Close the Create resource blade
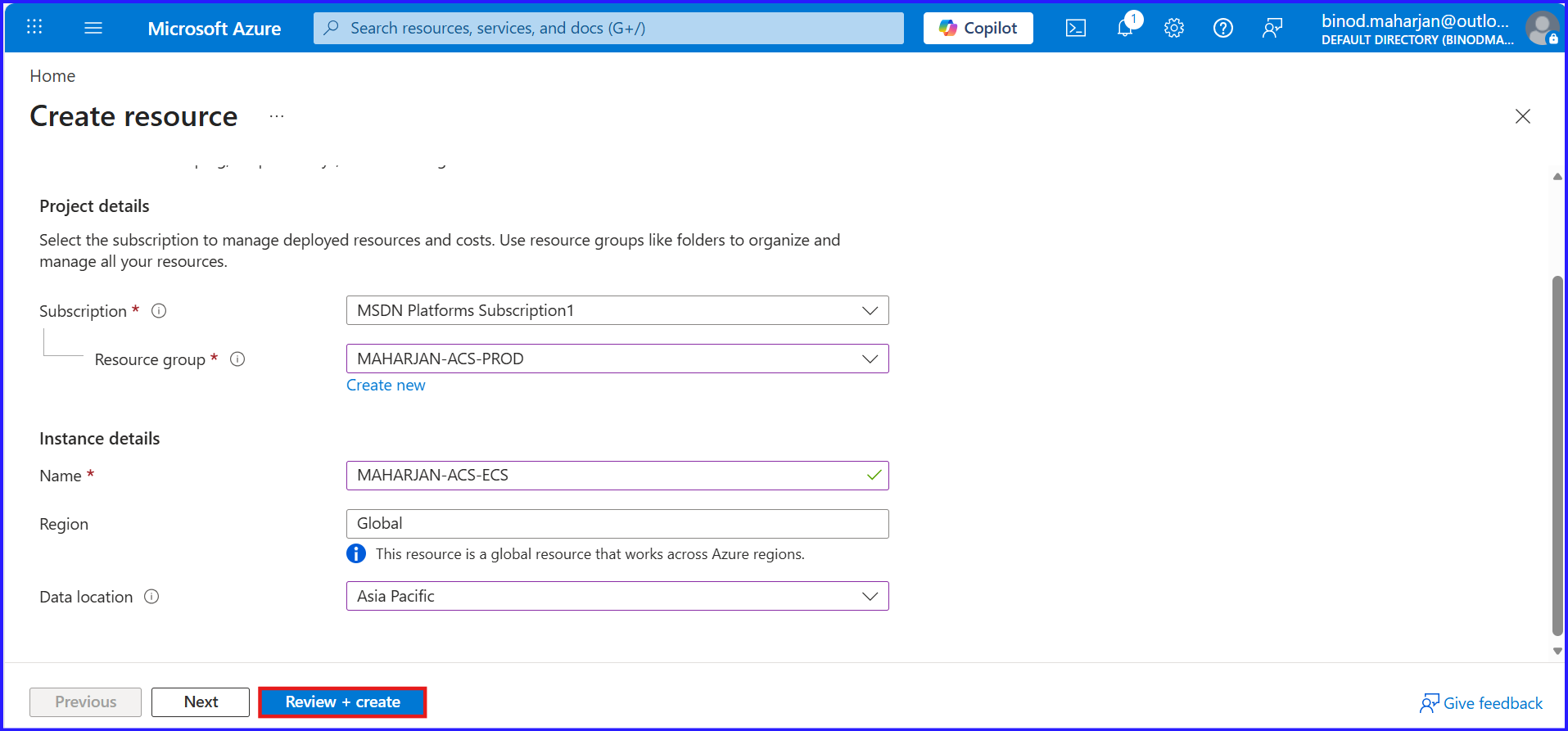1568x731 pixels. 1523,116
